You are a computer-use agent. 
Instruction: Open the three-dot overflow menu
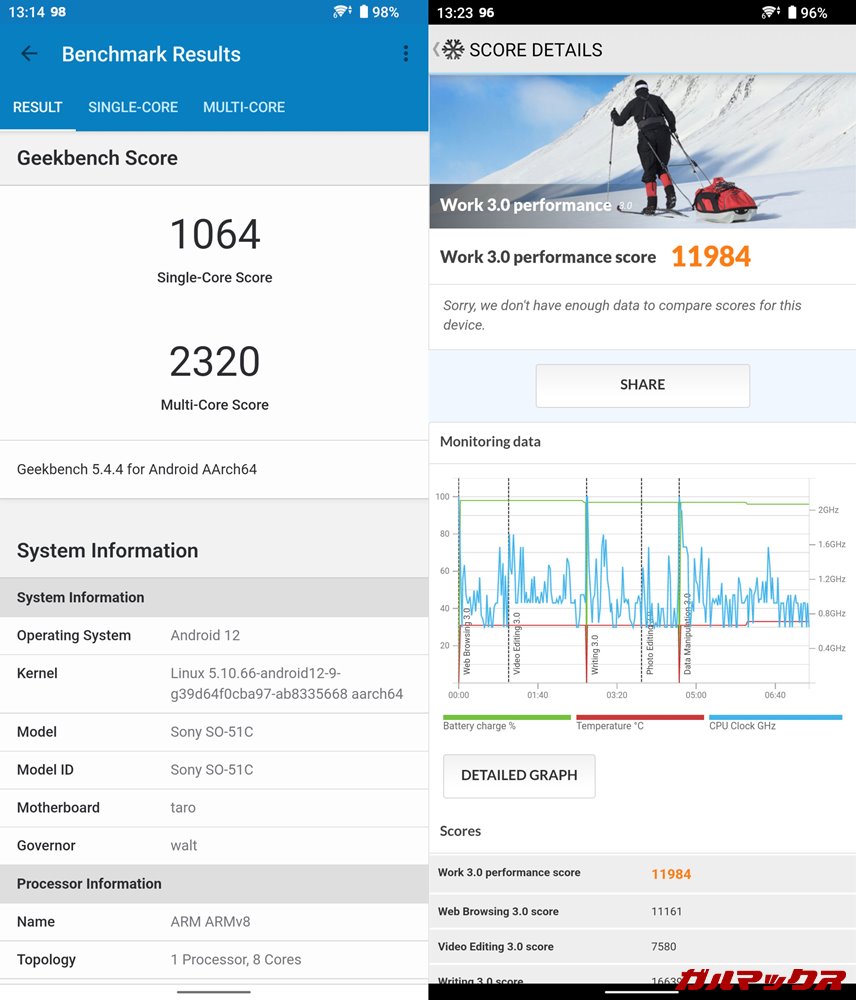(x=405, y=54)
